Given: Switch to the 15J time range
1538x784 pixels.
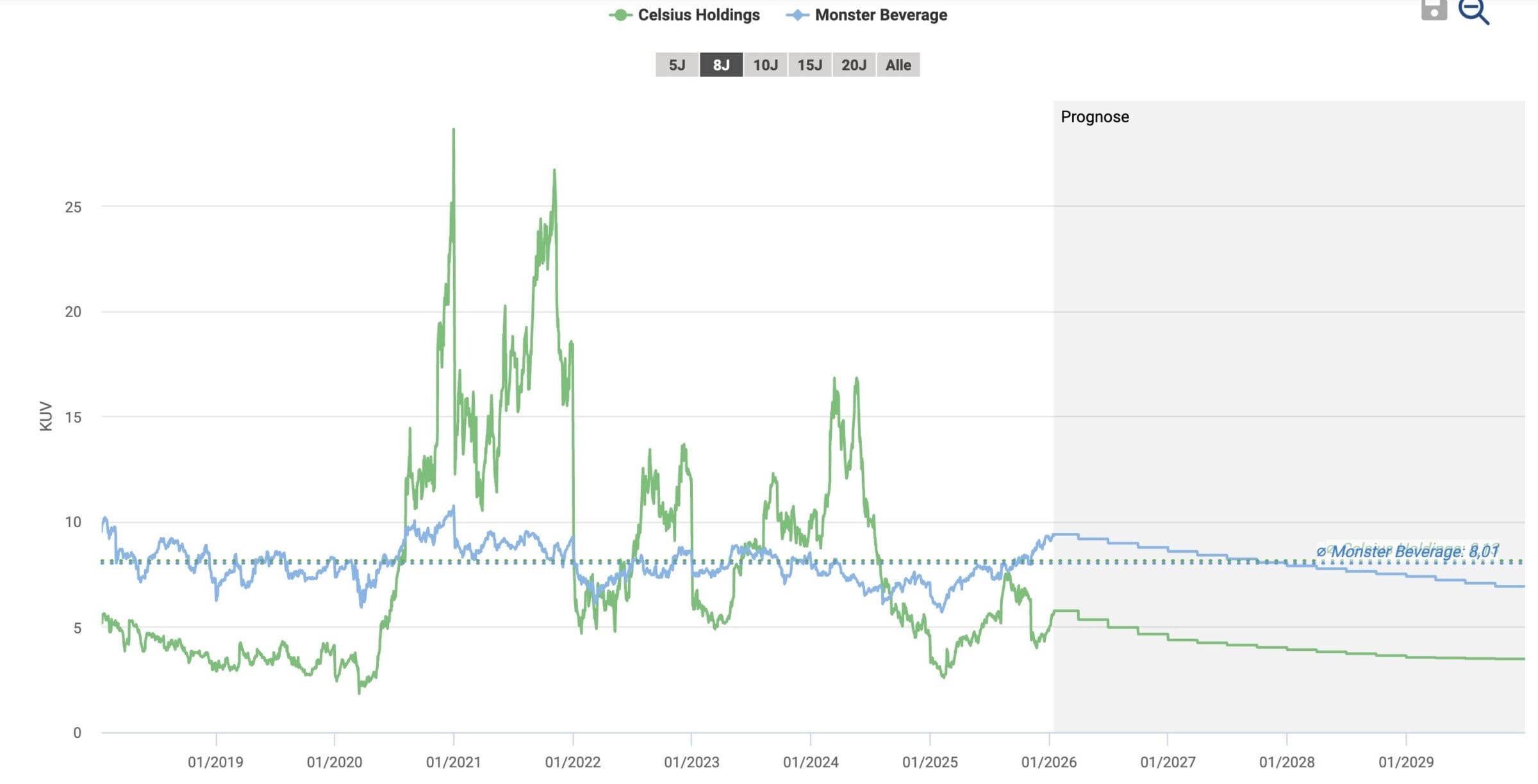Looking at the screenshot, I should (809, 65).
